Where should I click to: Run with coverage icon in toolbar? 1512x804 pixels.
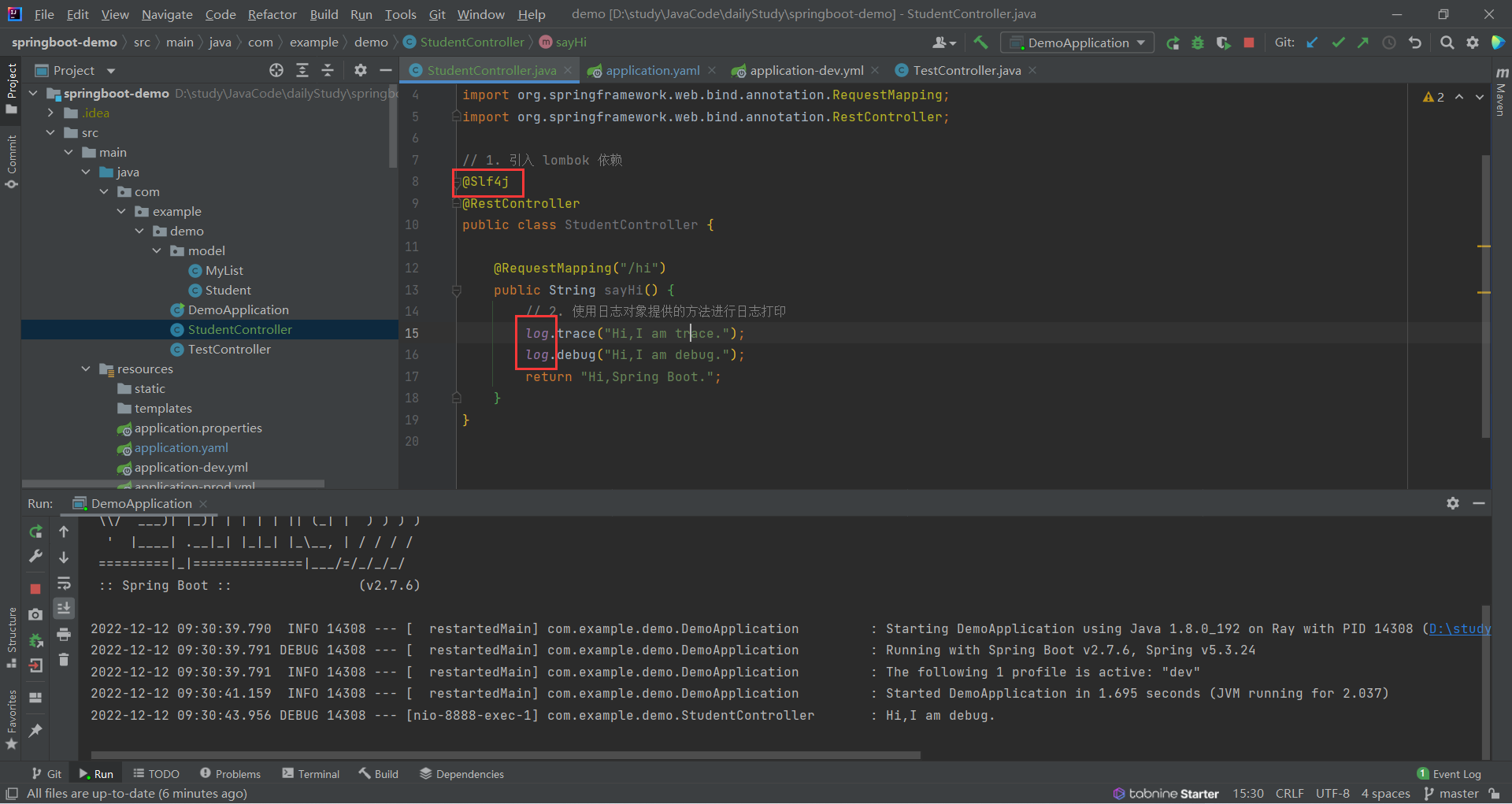pyautogui.click(x=1223, y=43)
